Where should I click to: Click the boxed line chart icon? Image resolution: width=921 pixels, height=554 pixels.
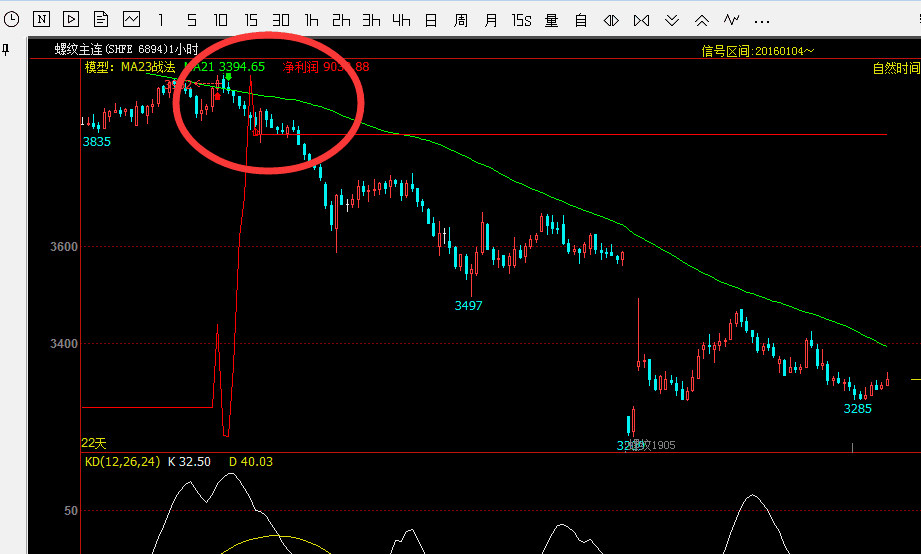(x=131, y=19)
